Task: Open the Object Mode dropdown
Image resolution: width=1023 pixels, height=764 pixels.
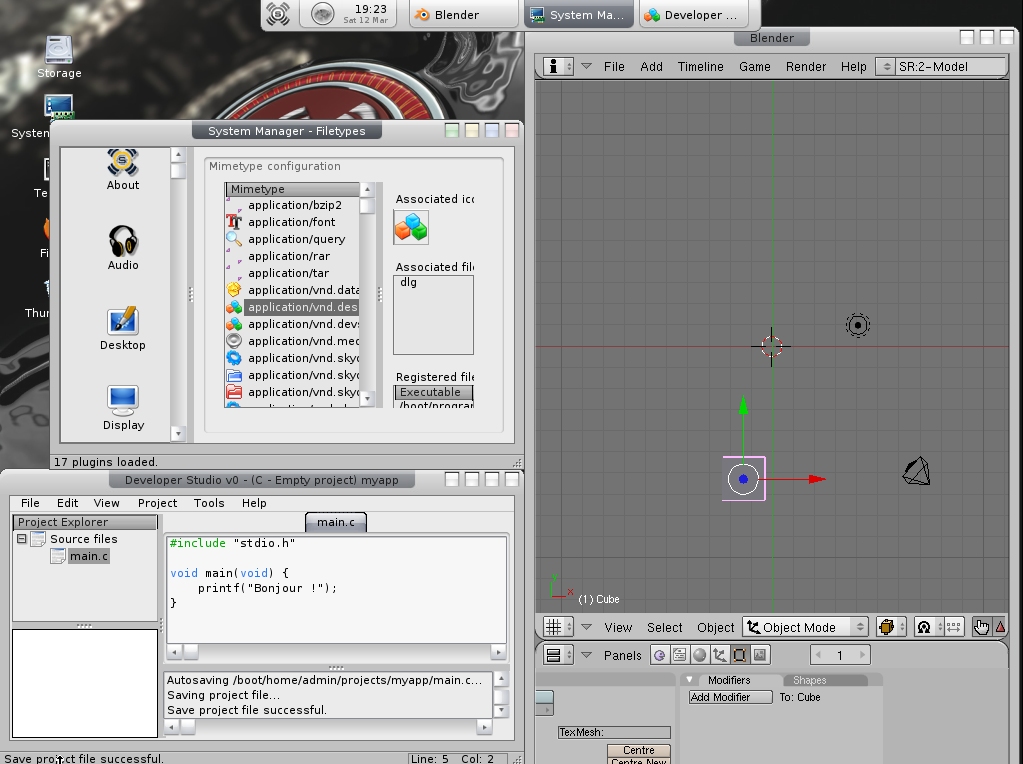Action: pyautogui.click(x=805, y=627)
